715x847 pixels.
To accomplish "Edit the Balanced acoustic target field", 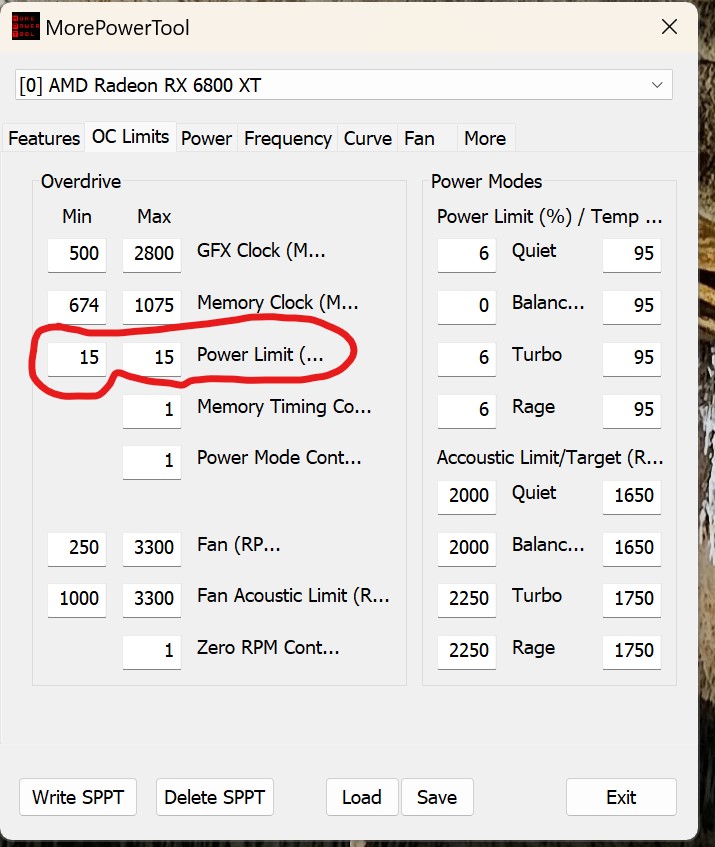I will pos(632,547).
